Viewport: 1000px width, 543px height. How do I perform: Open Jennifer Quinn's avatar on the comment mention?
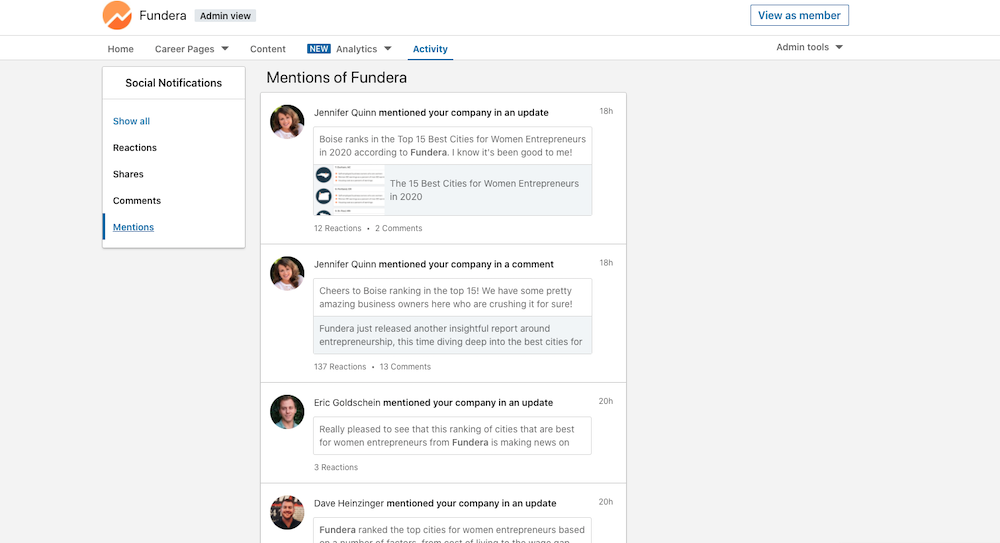(287, 274)
